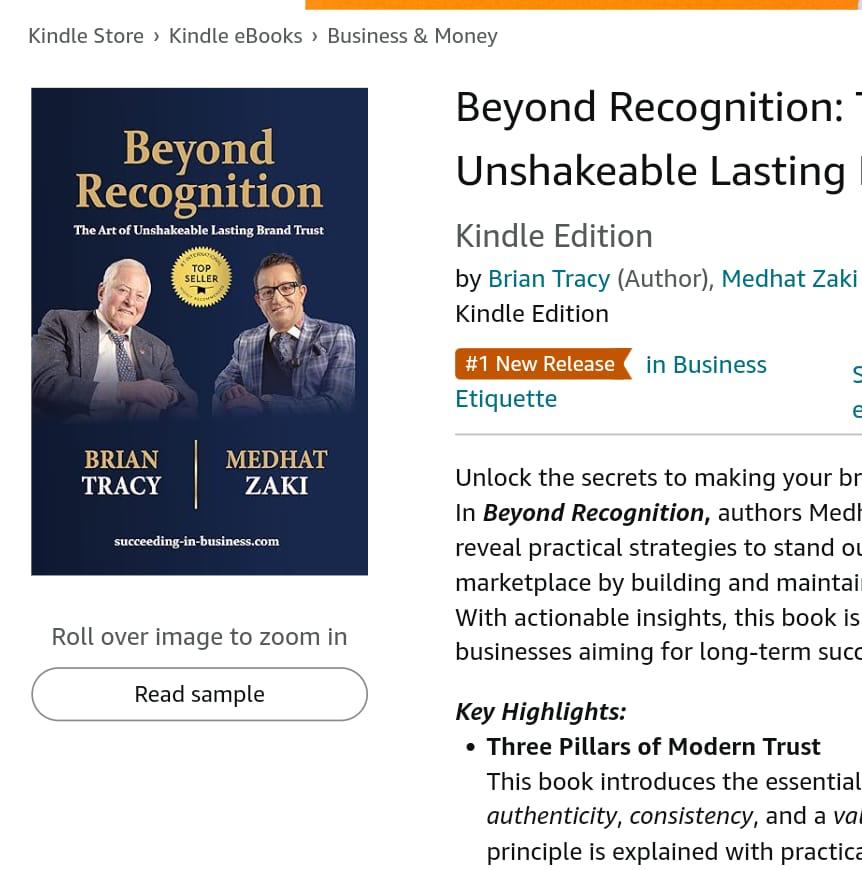Open author page for Medhat Zaki
862x870 pixels.
click(x=789, y=278)
